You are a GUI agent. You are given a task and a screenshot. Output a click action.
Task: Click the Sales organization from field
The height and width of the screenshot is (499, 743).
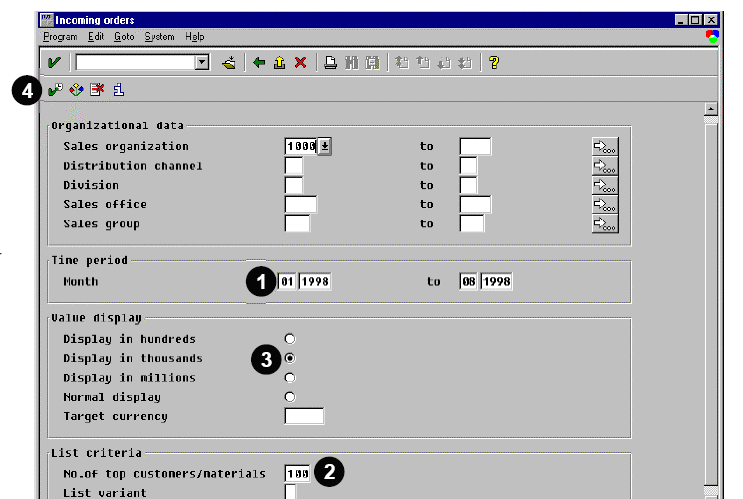[x=300, y=146]
